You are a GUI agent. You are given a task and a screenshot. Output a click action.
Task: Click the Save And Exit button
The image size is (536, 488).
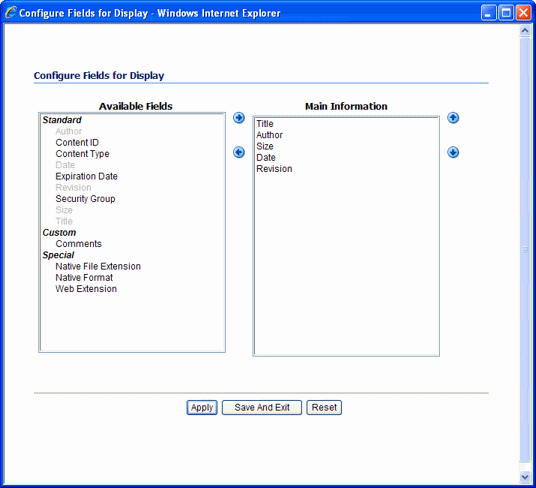(262, 407)
